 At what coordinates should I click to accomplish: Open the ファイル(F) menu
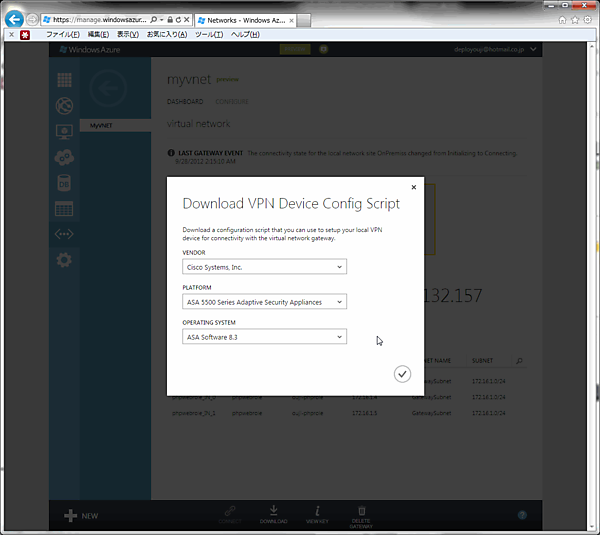tap(63, 34)
